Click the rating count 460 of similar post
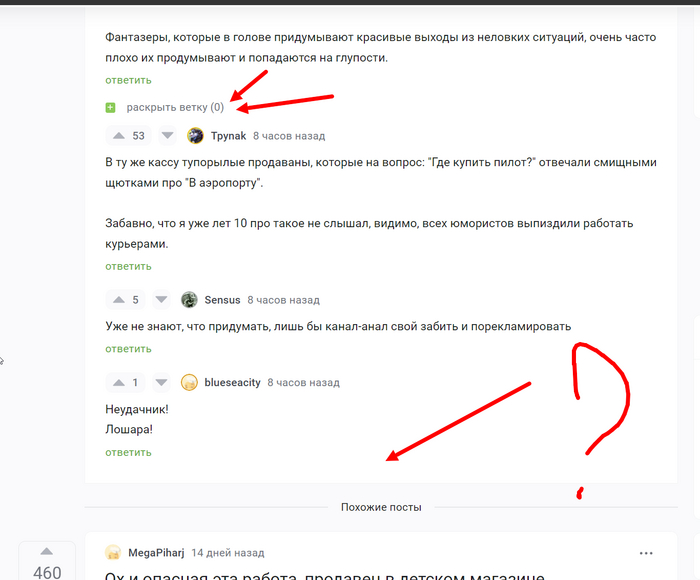The image size is (700, 580). [x=47, y=572]
